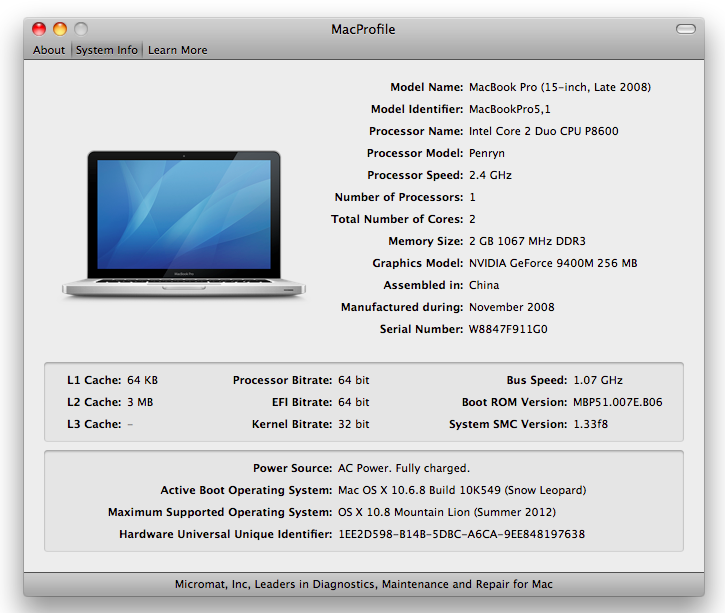Select the NVIDIA GeForce 9400M 256 MB value

(x=553, y=263)
